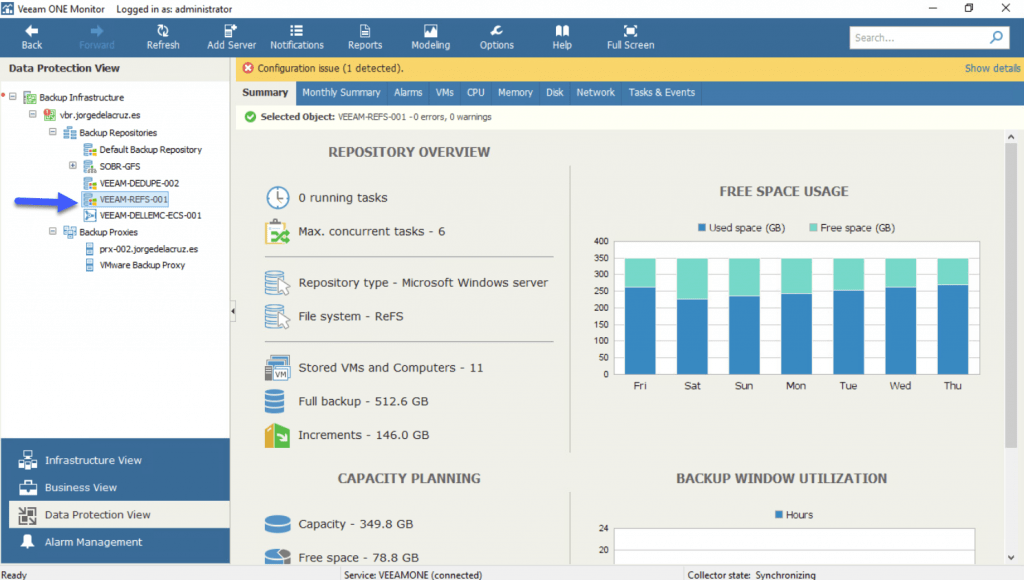Collapse the Backup Proxies tree node
1024x580 pixels.
coord(53,232)
